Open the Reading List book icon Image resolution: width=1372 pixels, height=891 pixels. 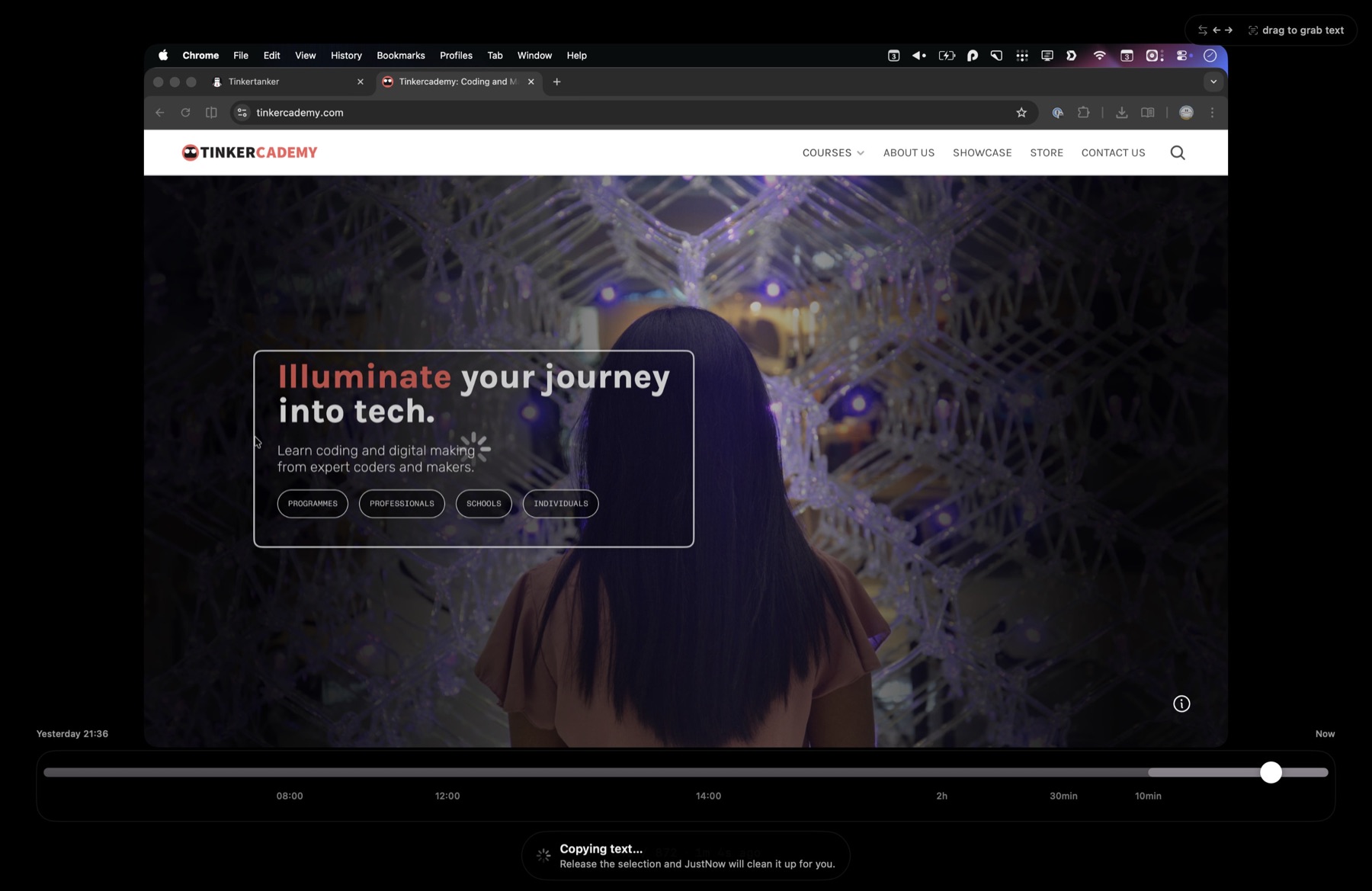1147,112
